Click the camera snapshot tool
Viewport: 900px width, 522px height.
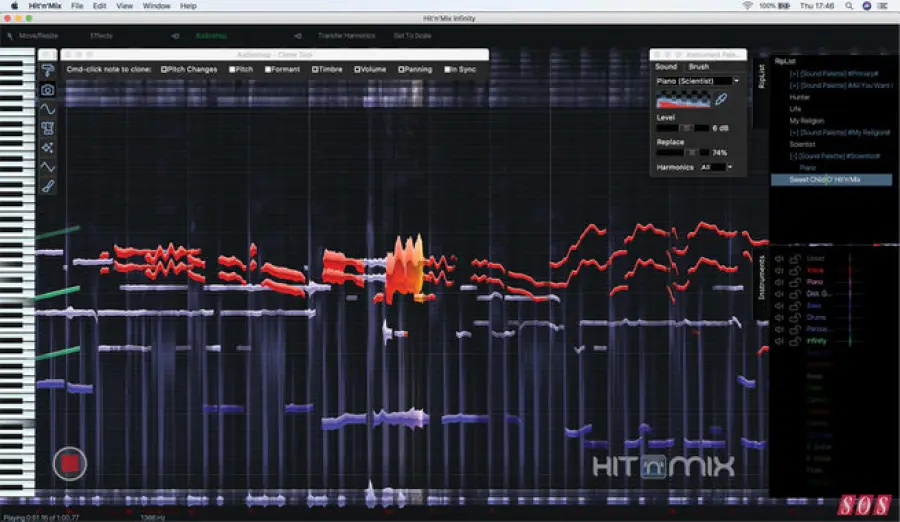click(48, 89)
